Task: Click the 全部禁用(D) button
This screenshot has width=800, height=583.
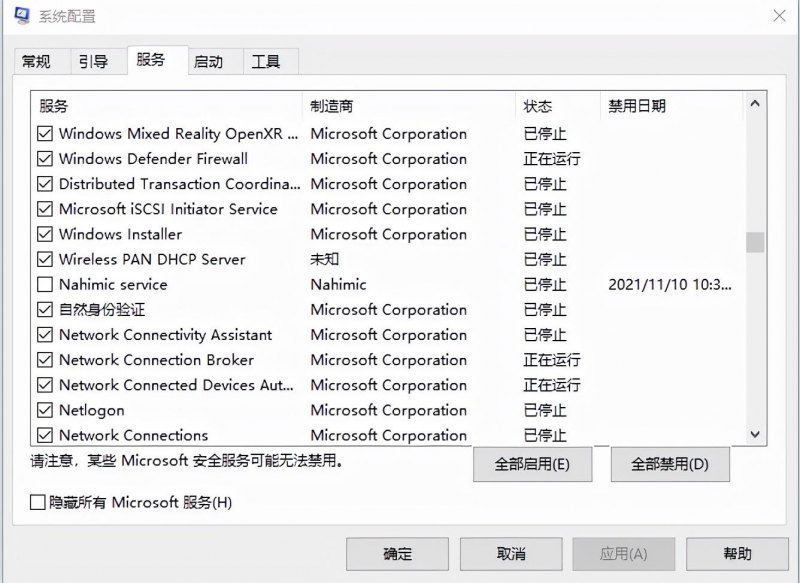Action: 670,464
